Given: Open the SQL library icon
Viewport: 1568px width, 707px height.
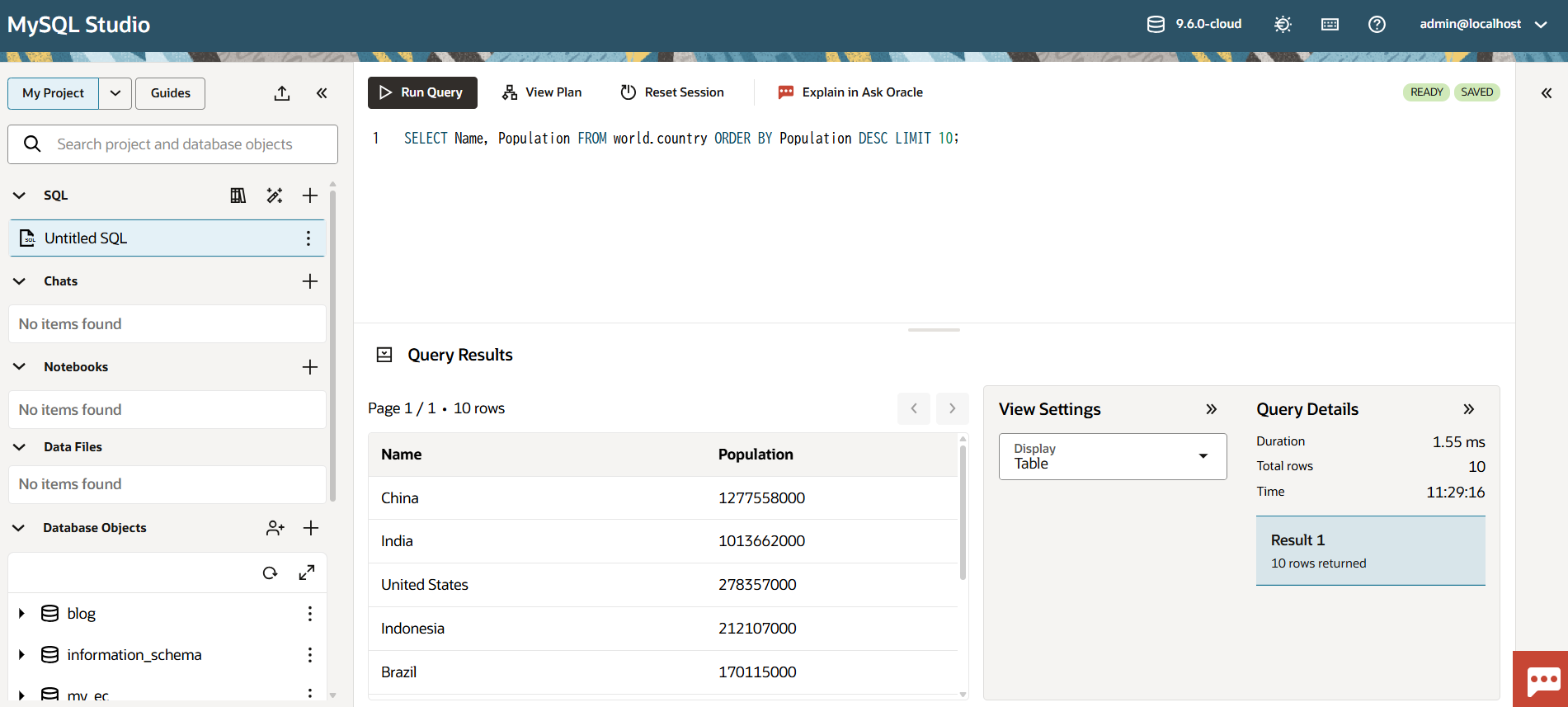Looking at the screenshot, I should (238, 196).
